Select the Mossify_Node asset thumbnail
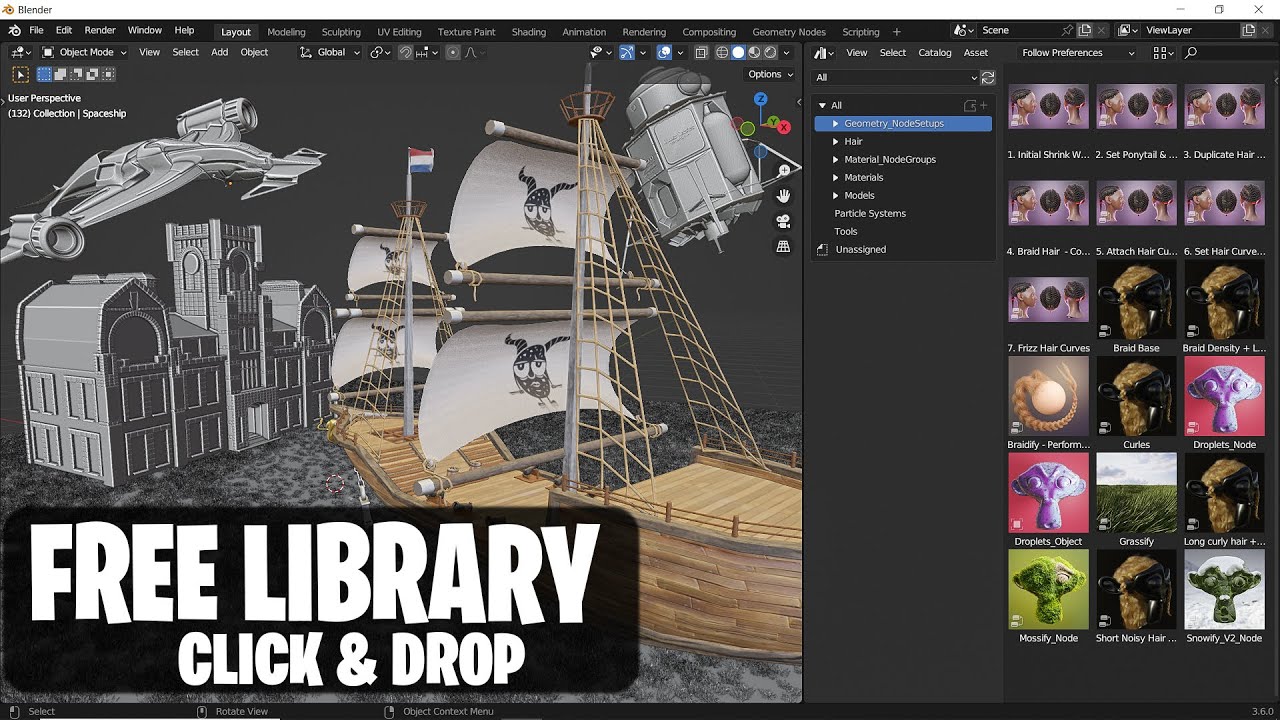This screenshot has height=720, width=1280. 1048,590
